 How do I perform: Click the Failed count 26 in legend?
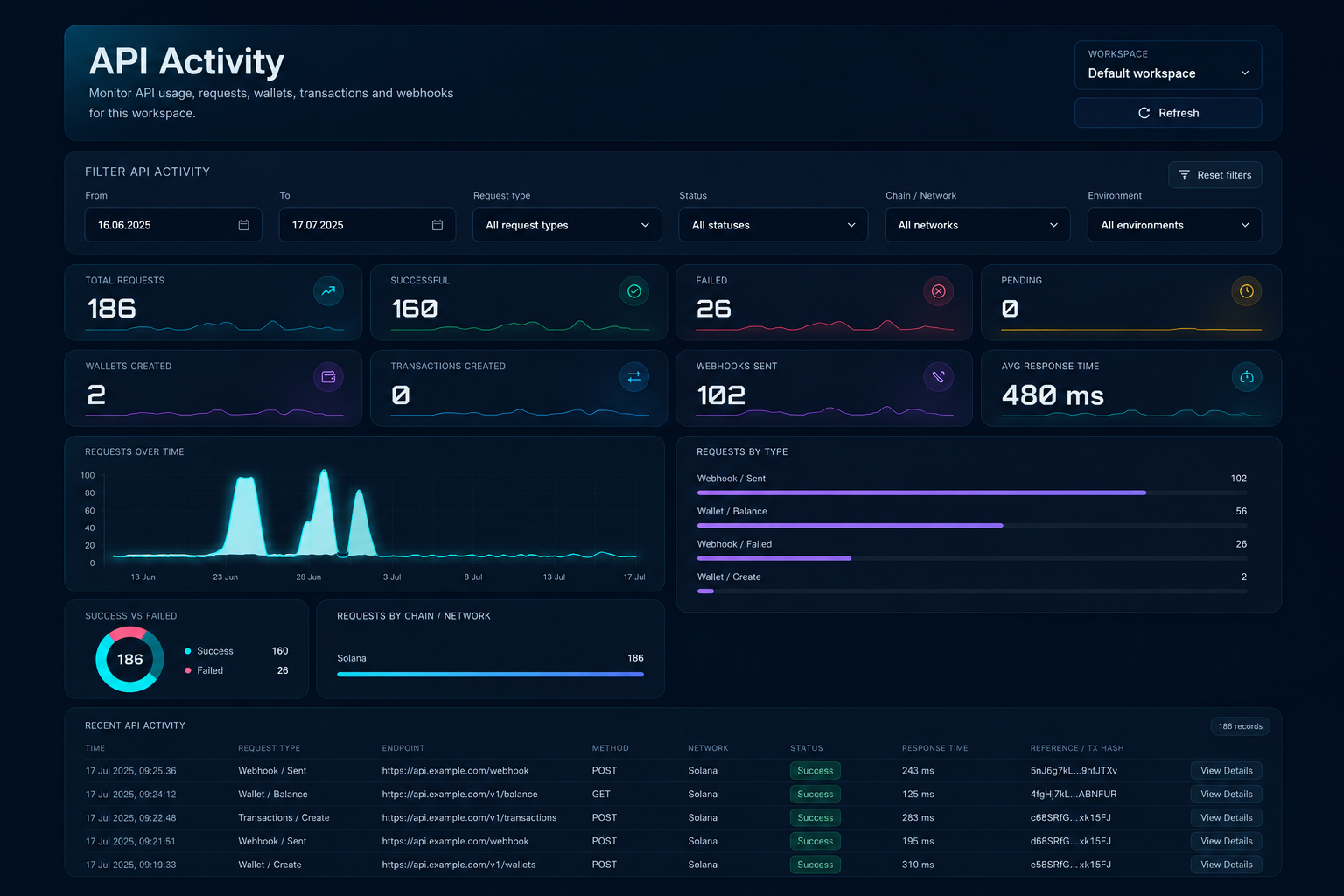tap(283, 670)
